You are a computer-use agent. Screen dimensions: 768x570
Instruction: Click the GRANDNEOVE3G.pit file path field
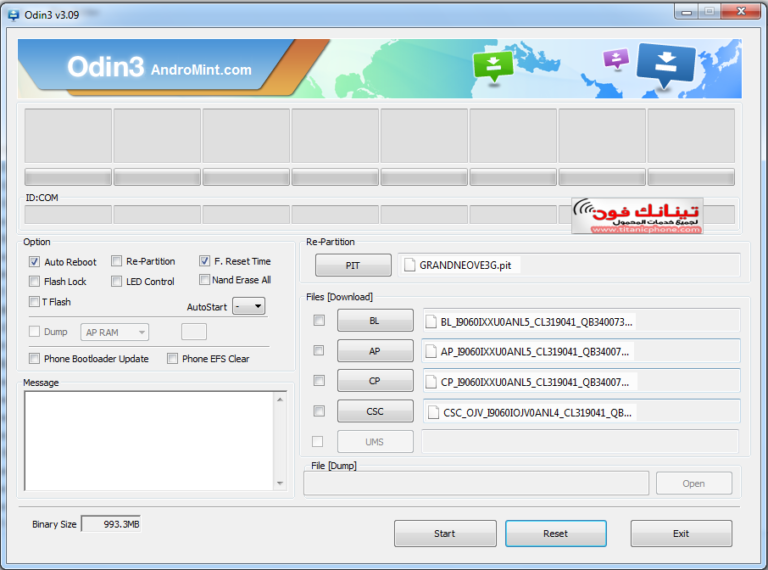pos(569,265)
